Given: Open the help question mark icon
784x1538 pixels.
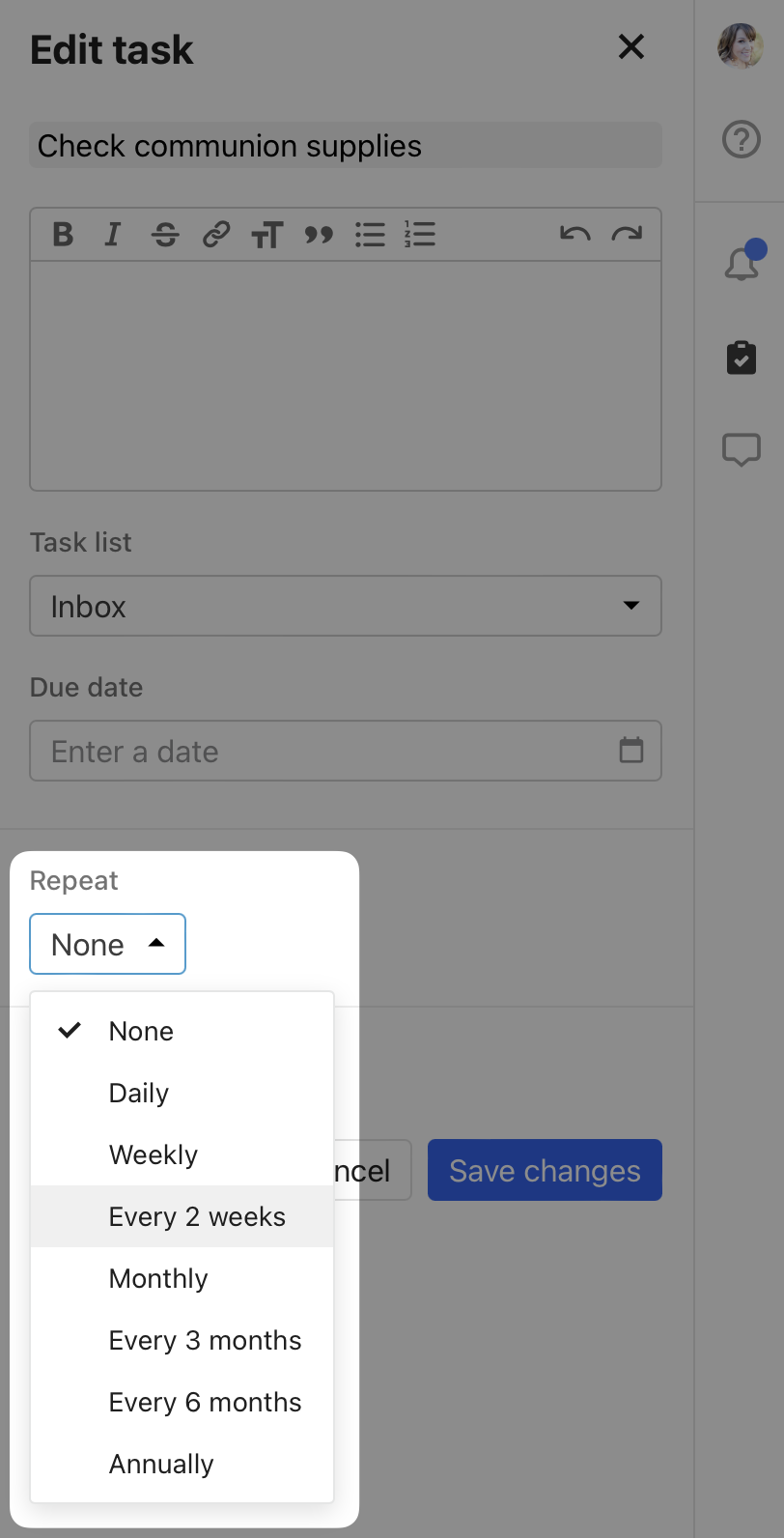Looking at the screenshot, I should tap(742, 140).
